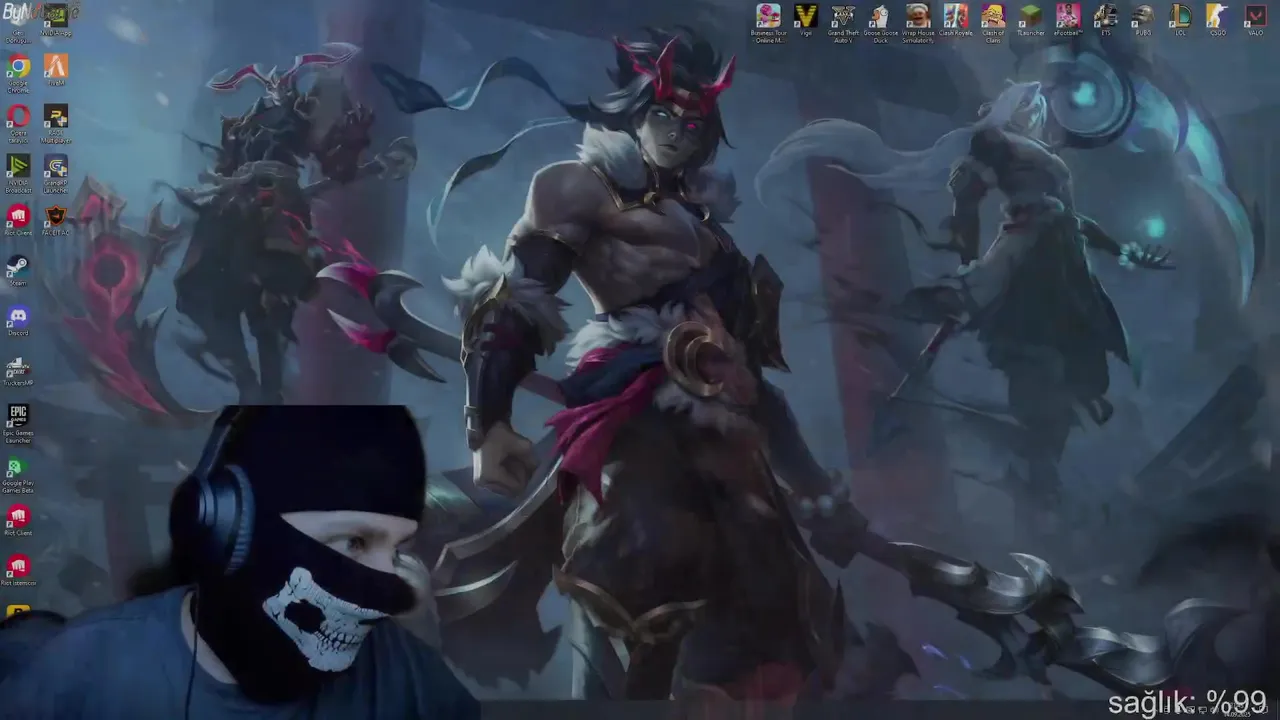Launch the Vigil desktop shortcut
This screenshot has width=1280, height=720.
[x=805, y=17]
